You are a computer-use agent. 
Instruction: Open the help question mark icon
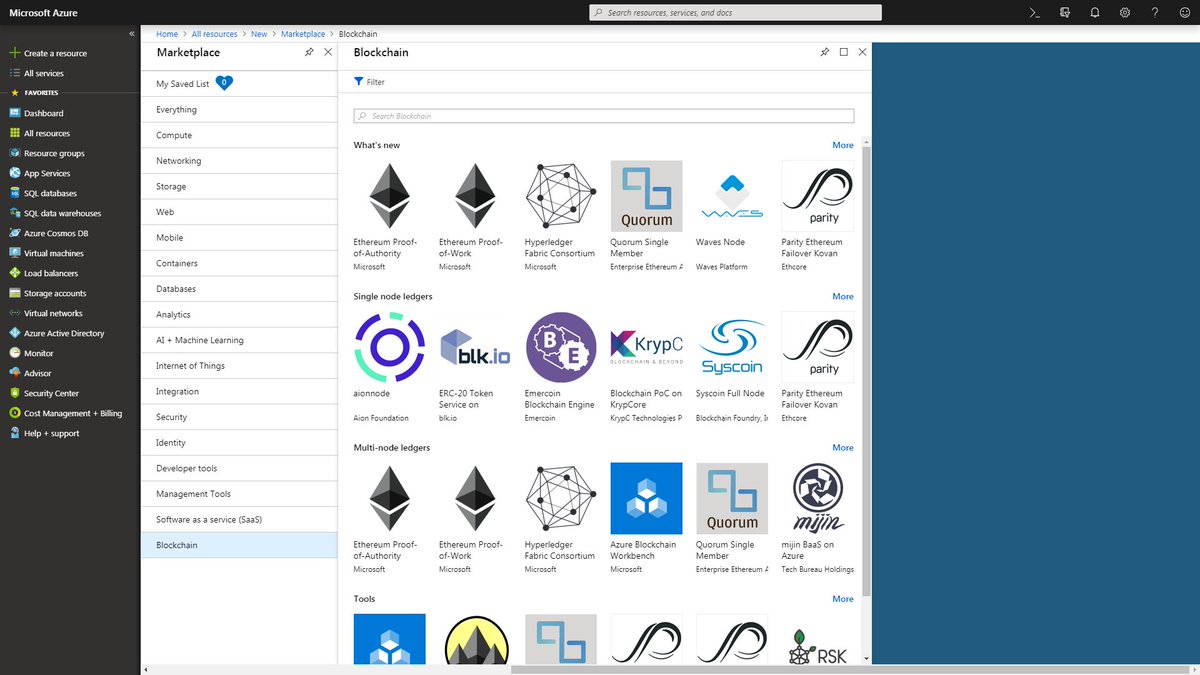[1155, 13]
